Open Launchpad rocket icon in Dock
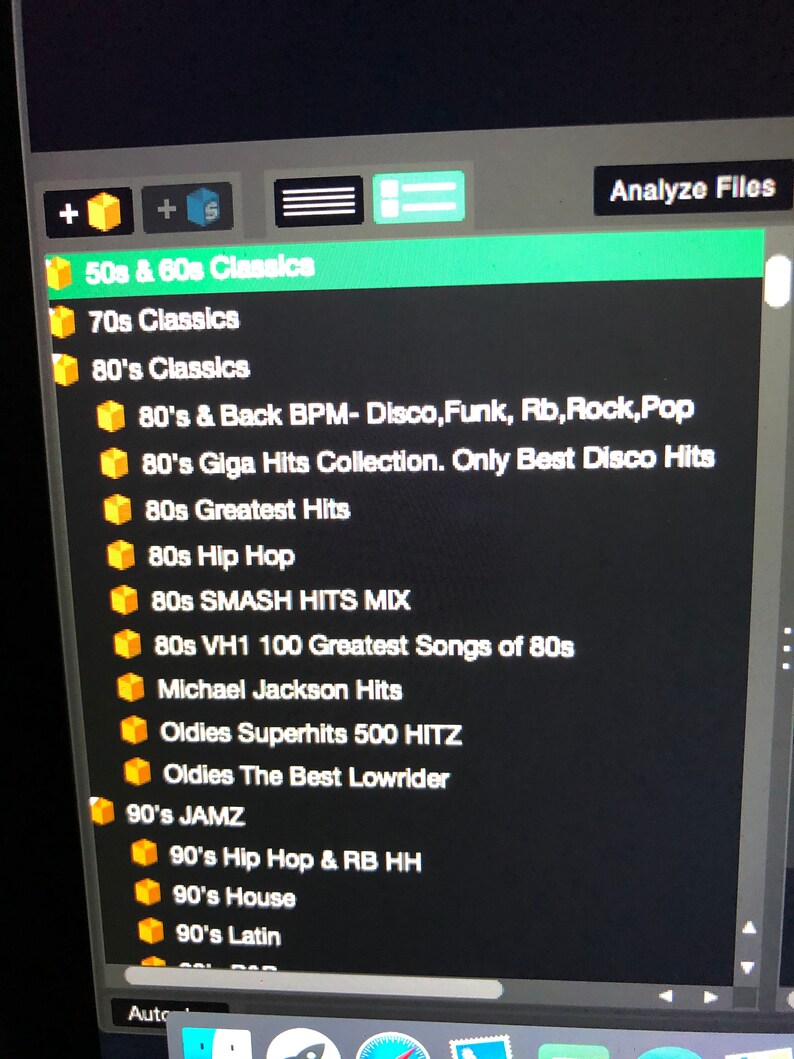The image size is (794, 1059). tap(303, 1044)
